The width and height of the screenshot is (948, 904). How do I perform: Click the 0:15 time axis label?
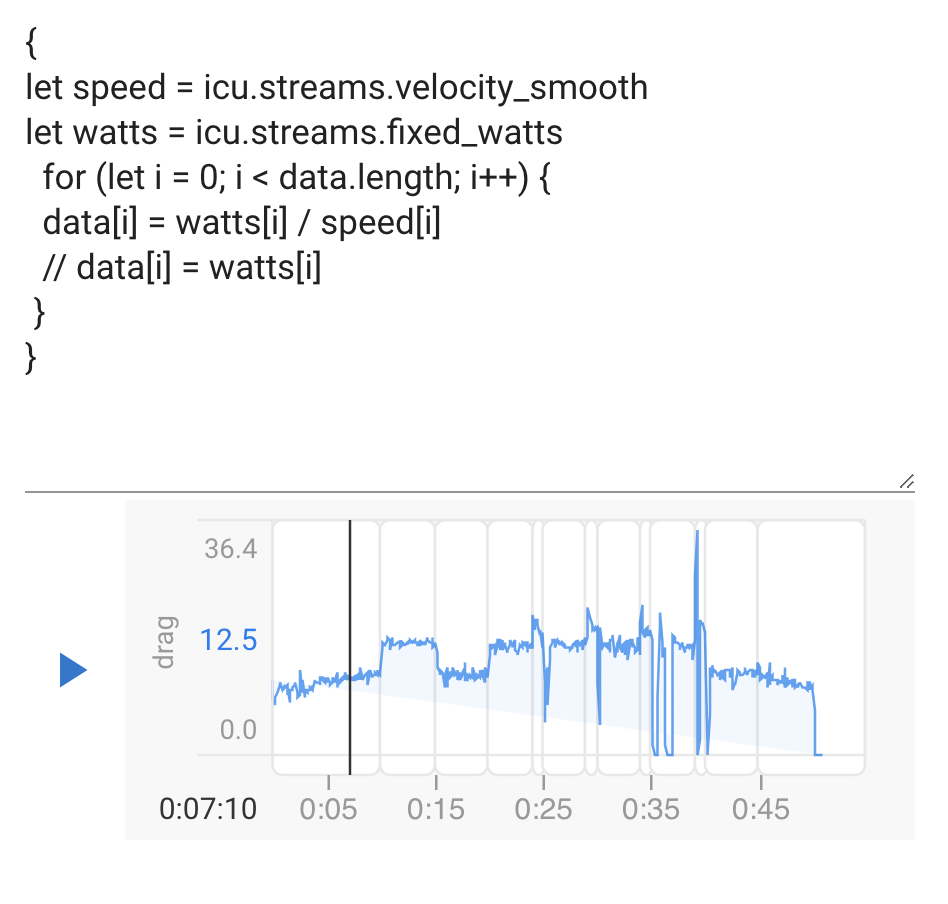(x=436, y=809)
